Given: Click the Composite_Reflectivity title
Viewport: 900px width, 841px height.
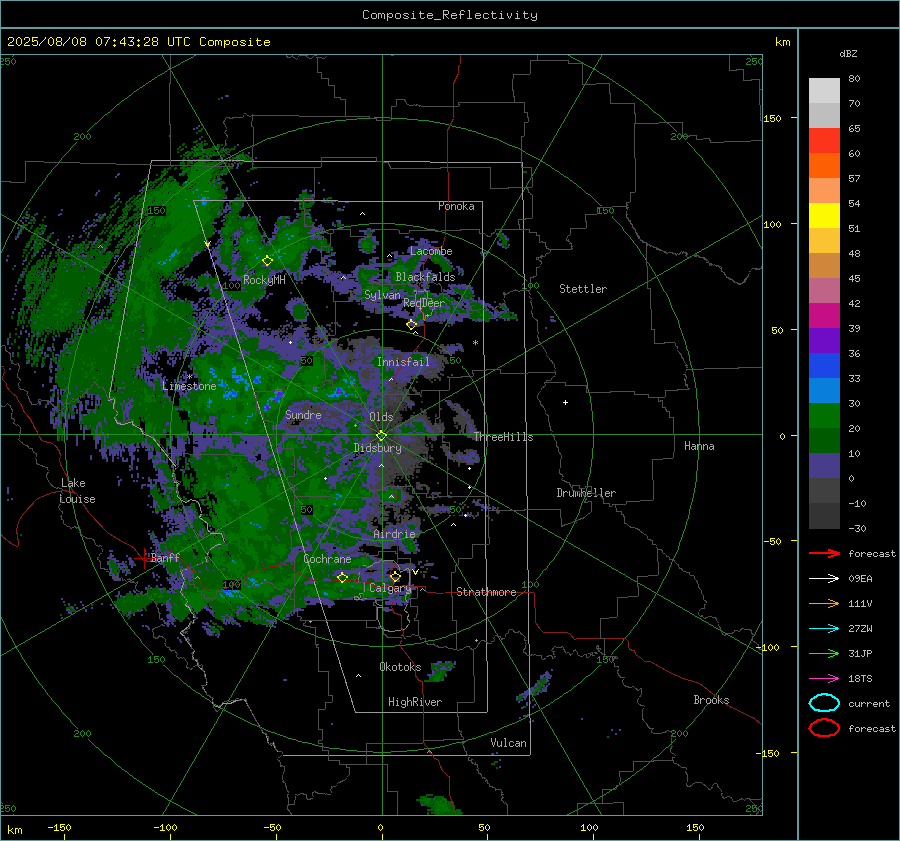Looking at the screenshot, I should tap(450, 15).
